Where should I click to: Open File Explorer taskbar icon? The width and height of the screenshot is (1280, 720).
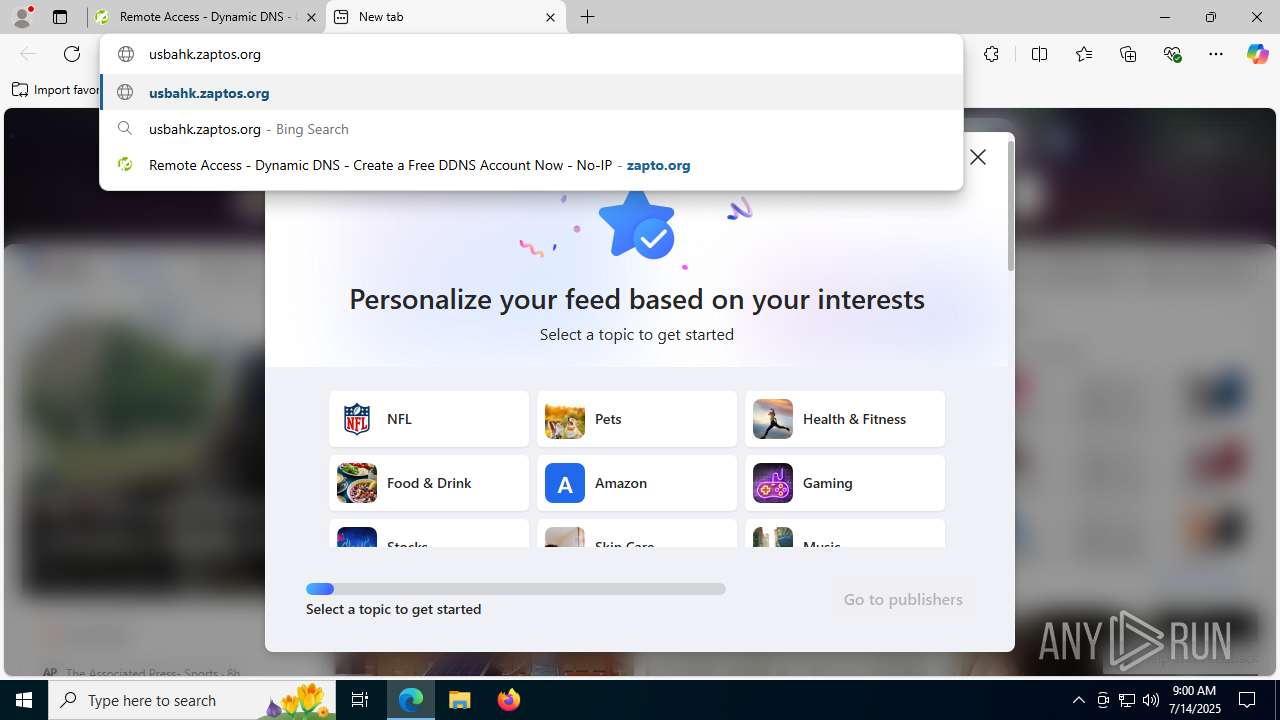click(460, 700)
